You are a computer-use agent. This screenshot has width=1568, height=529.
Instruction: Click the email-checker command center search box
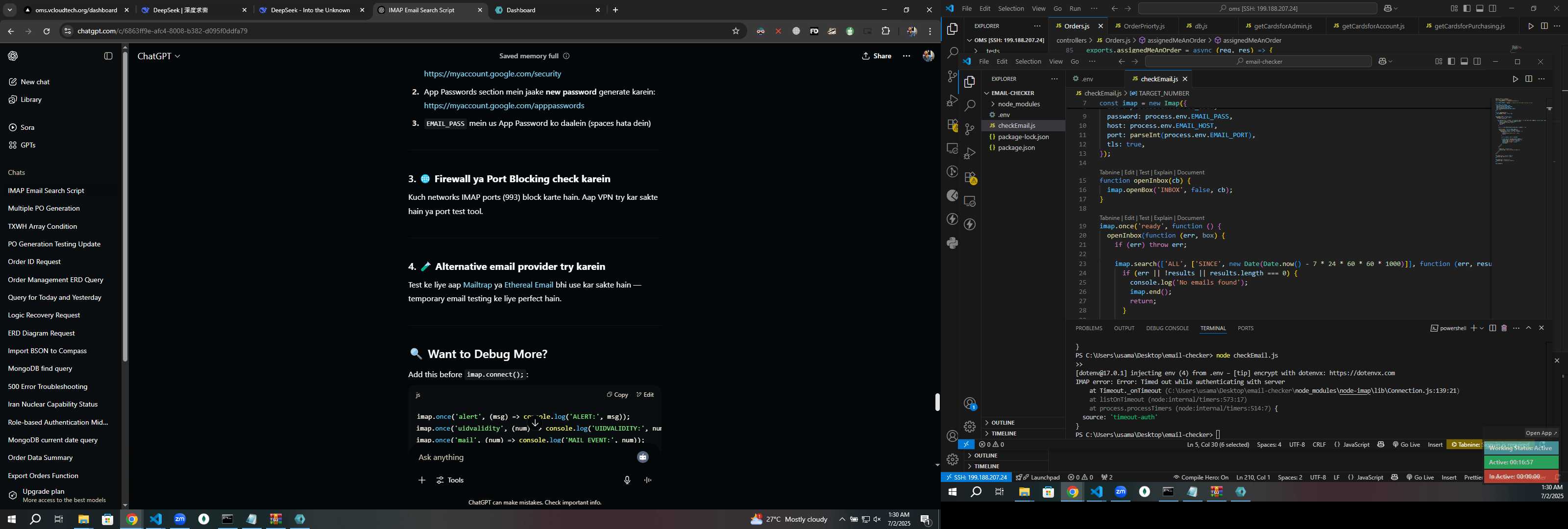click(x=1258, y=62)
